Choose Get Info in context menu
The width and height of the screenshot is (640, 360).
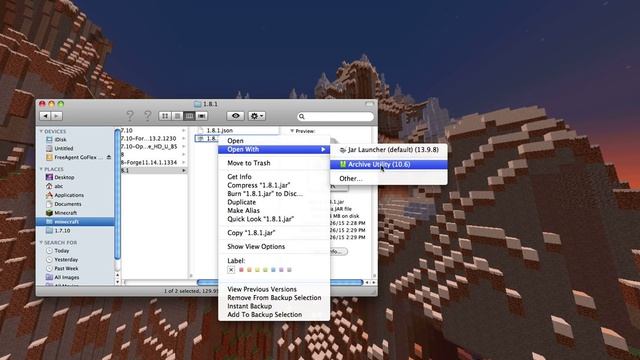[274, 177]
